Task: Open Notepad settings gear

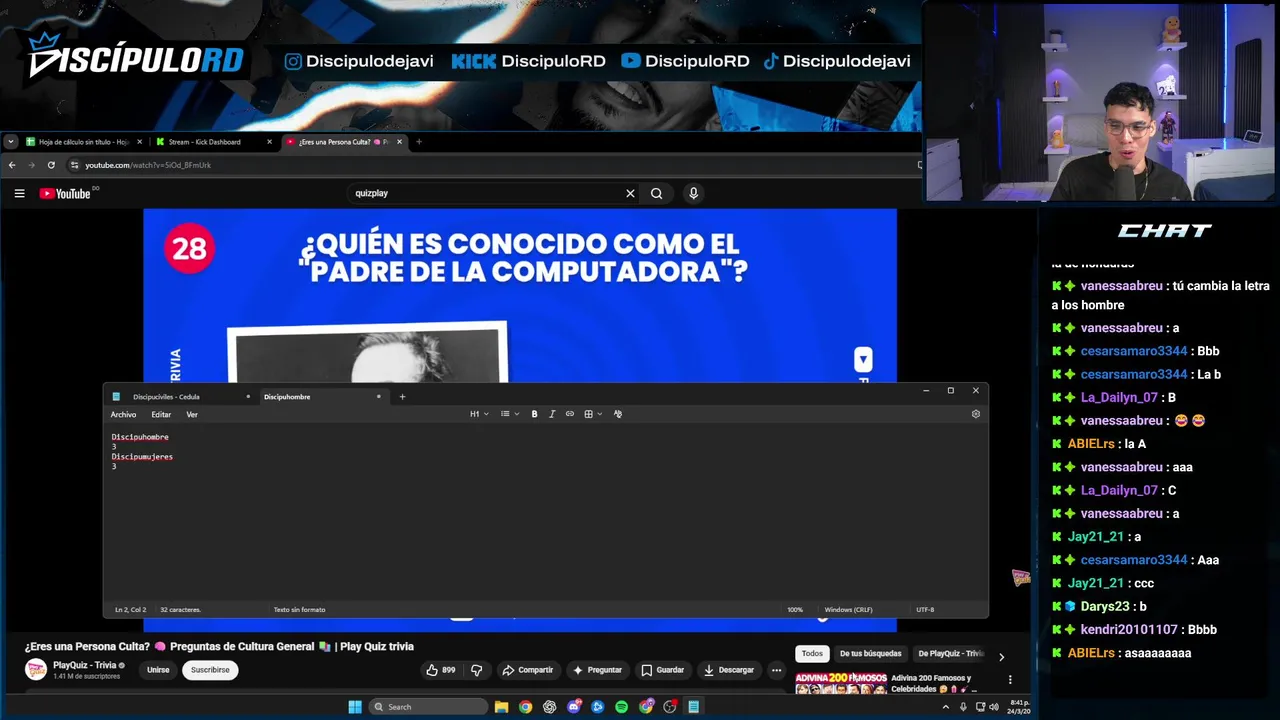Action: pyautogui.click(x=976, y=414)
